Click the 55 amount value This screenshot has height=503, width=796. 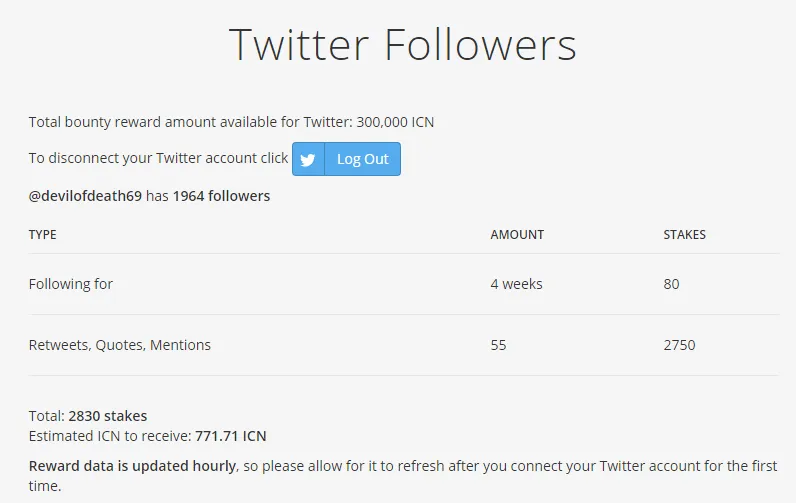pos(499,345)
